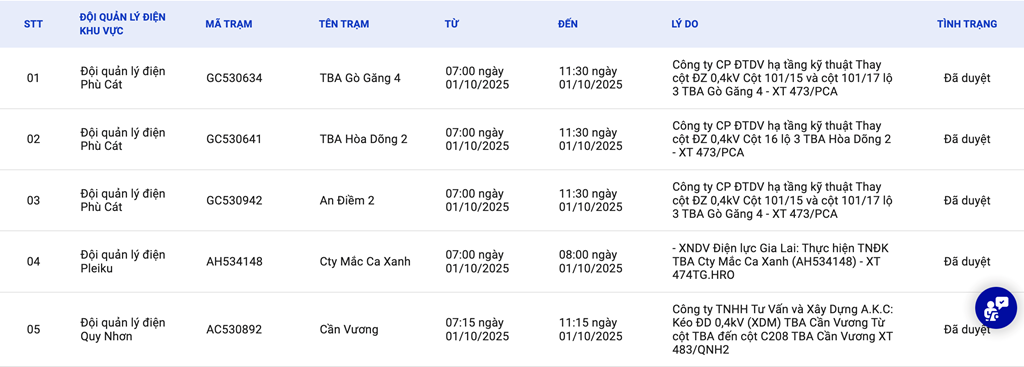Click Đã duyệt status in row 04
Image resolution: width=1024 pixels, height=367 pixels.
click(x=967, y=262)
